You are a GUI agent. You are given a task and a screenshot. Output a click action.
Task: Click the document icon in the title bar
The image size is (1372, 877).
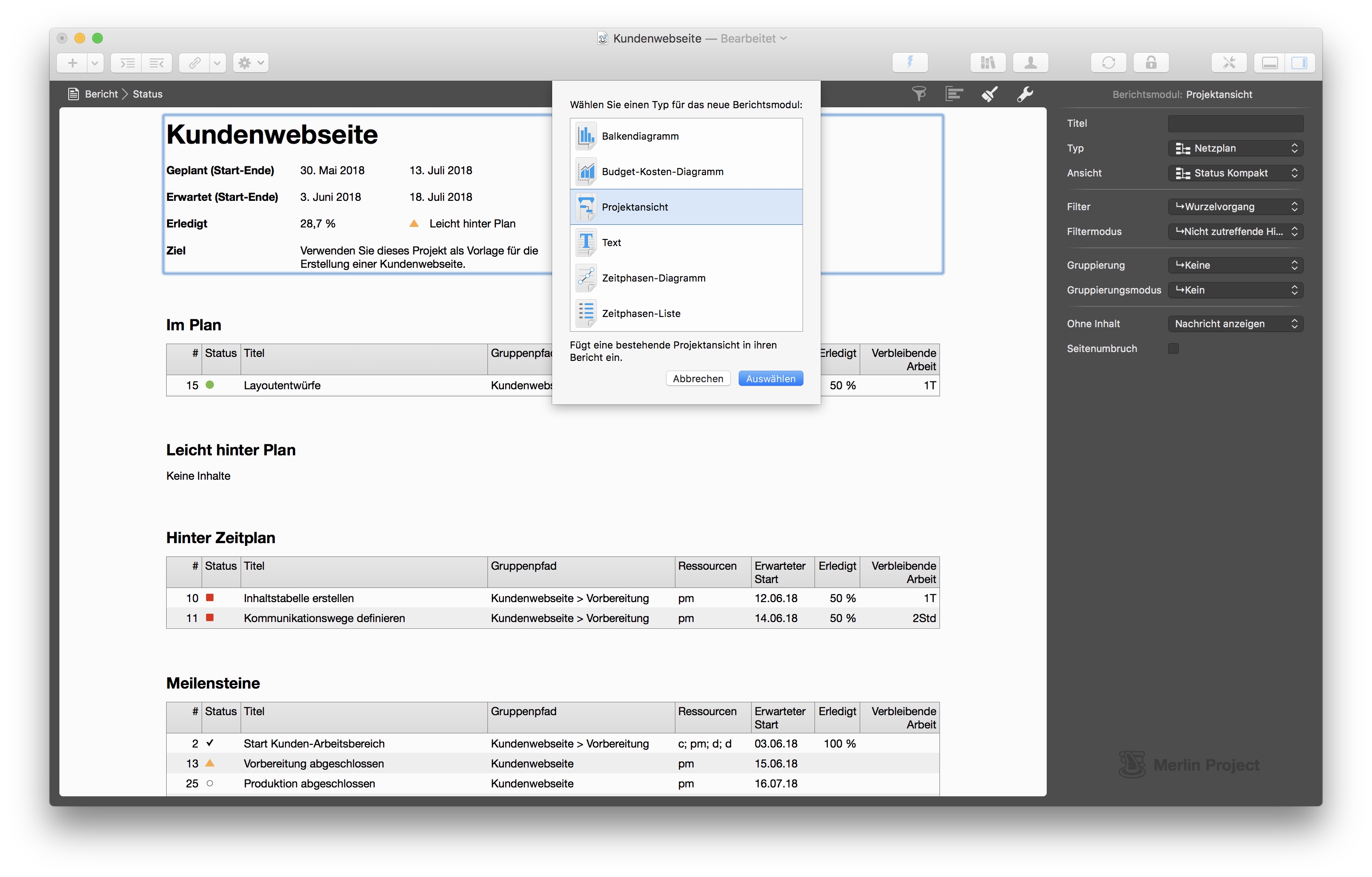(602, 38)
